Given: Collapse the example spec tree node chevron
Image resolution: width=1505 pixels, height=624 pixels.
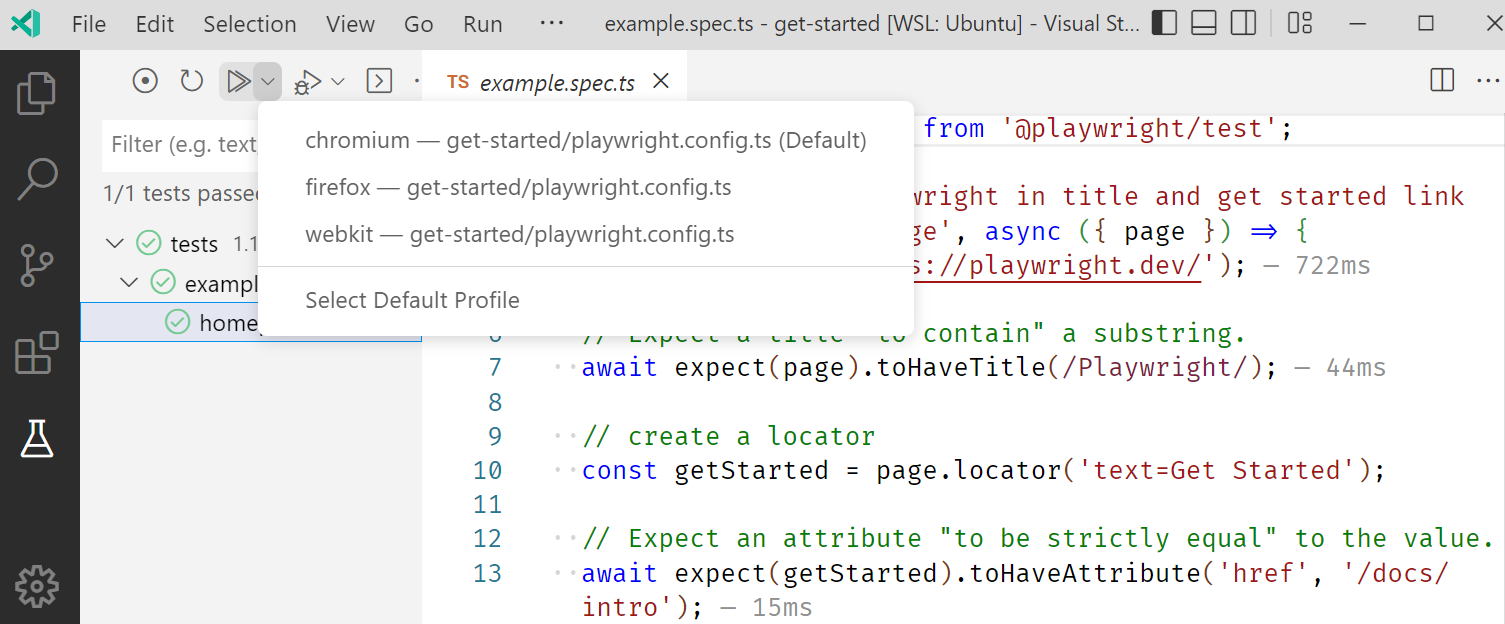Looking at the screenshot, I should coord(130,283).
